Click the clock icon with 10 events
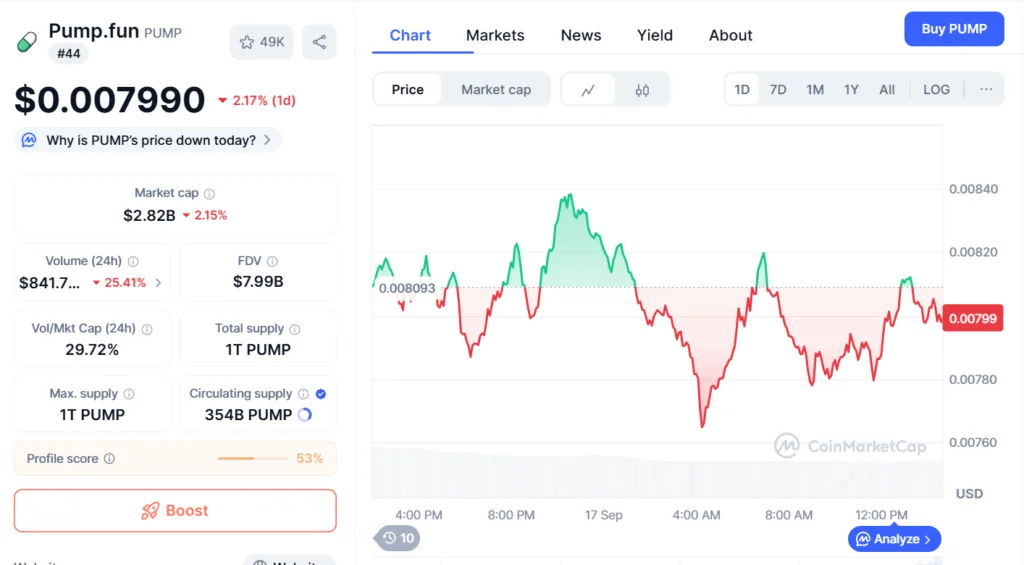The image size is (1024, 565). click(x=390, y=538)
